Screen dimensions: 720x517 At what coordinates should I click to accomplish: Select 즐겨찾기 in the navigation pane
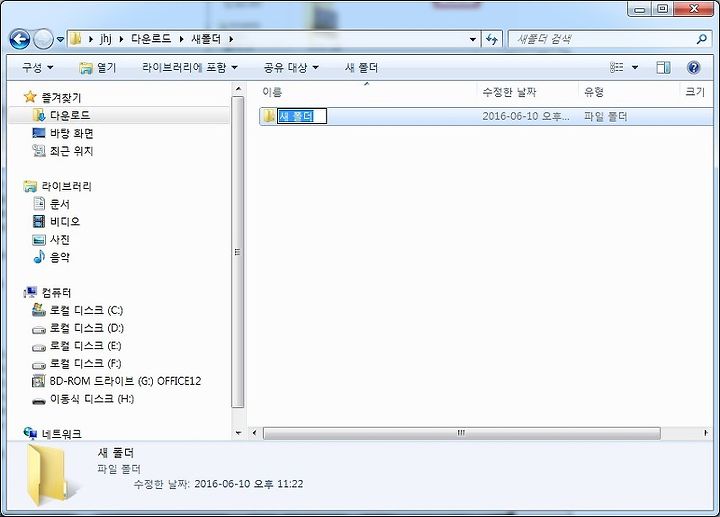(x=61, y=97)
